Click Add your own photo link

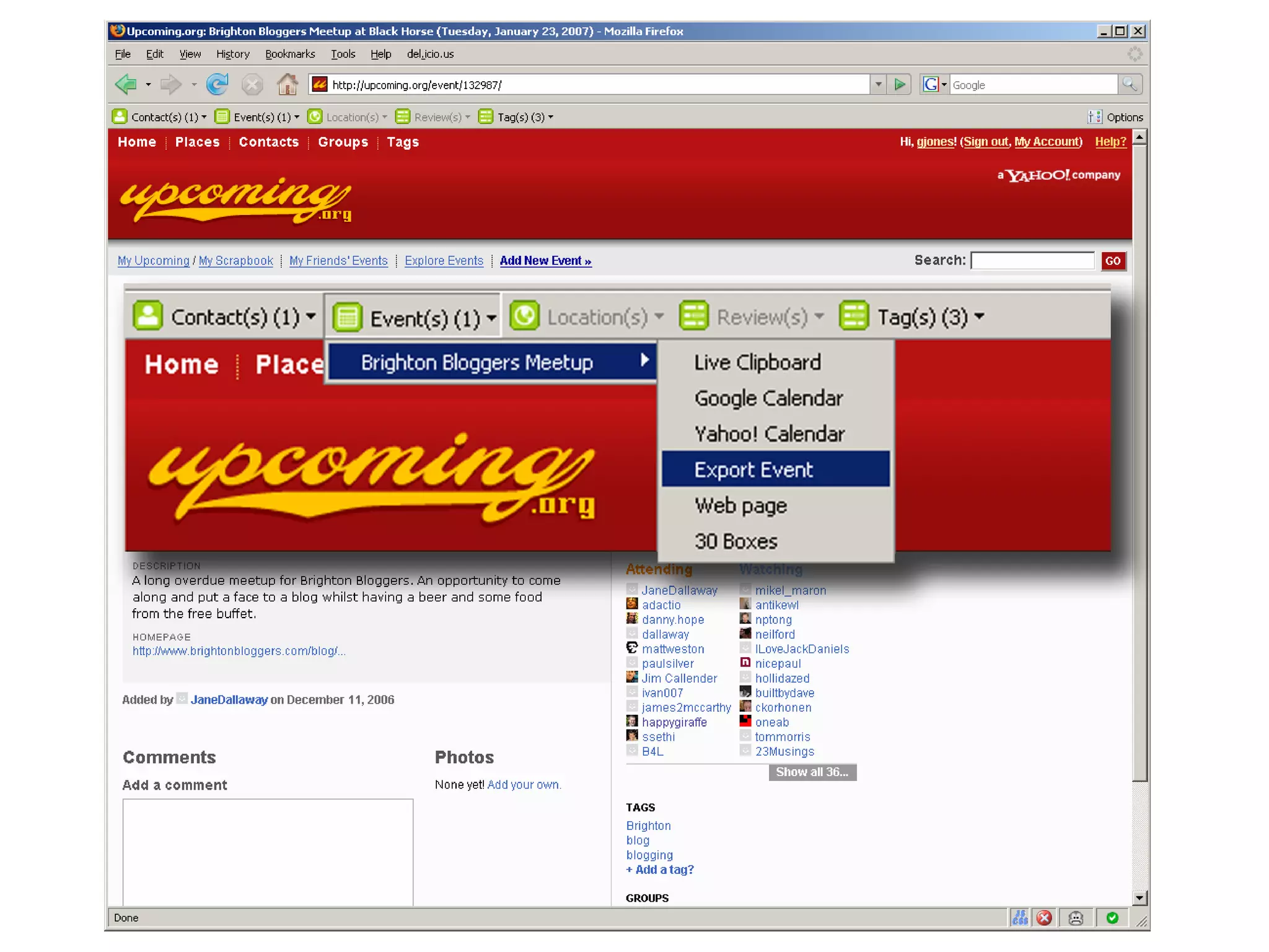[524, 784]
